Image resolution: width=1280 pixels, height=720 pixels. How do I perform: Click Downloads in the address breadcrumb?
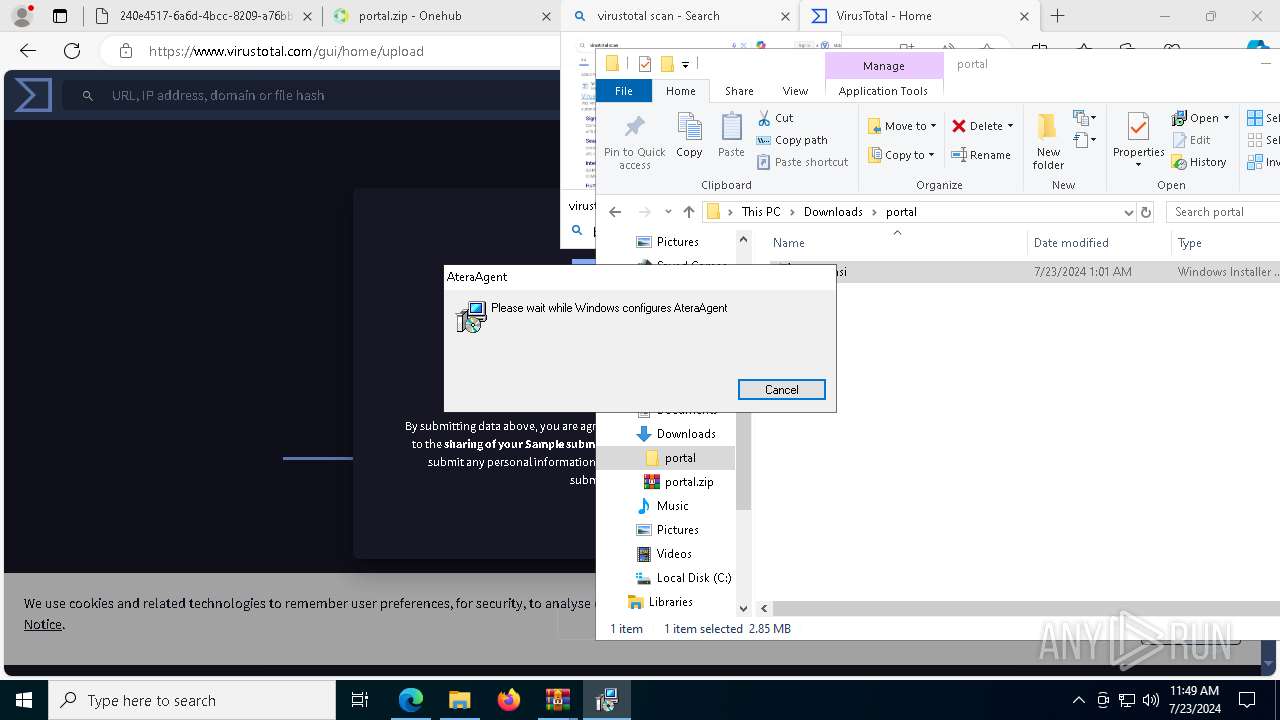point(833,212)
